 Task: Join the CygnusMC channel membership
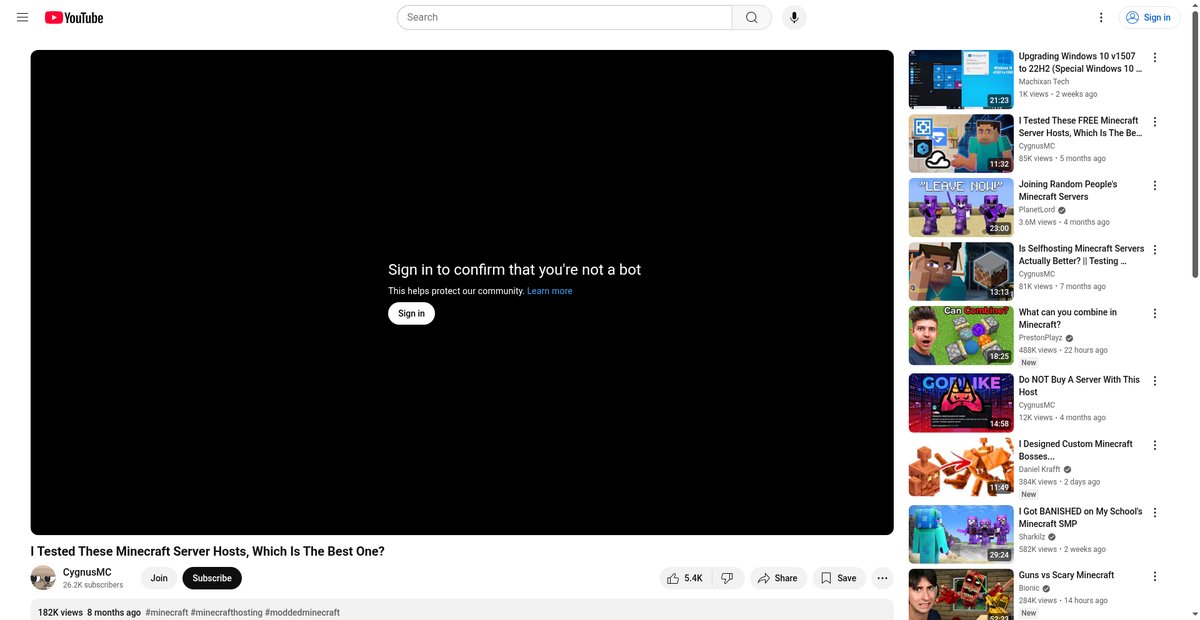[159, 578]
